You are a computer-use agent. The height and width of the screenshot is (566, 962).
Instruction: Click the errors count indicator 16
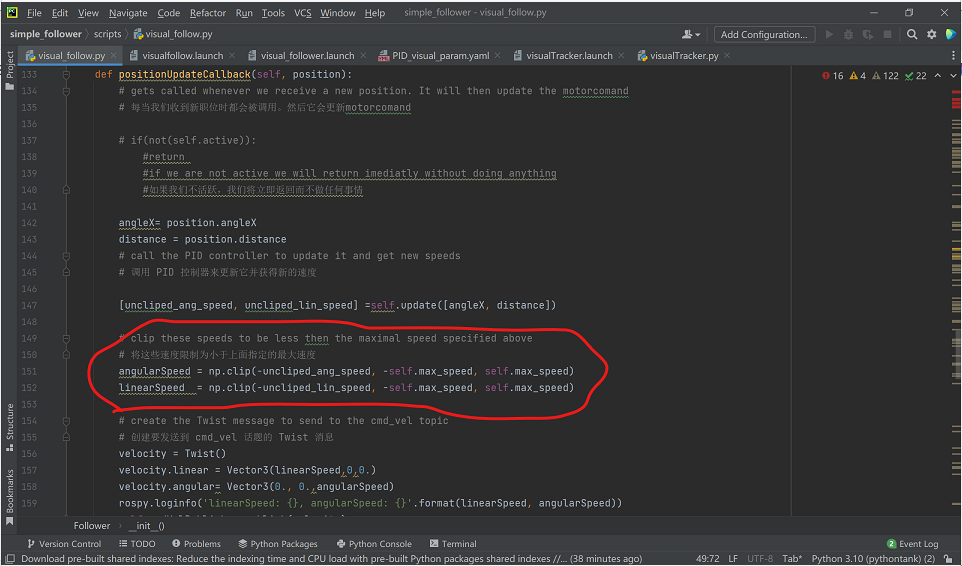click(833, 75)
